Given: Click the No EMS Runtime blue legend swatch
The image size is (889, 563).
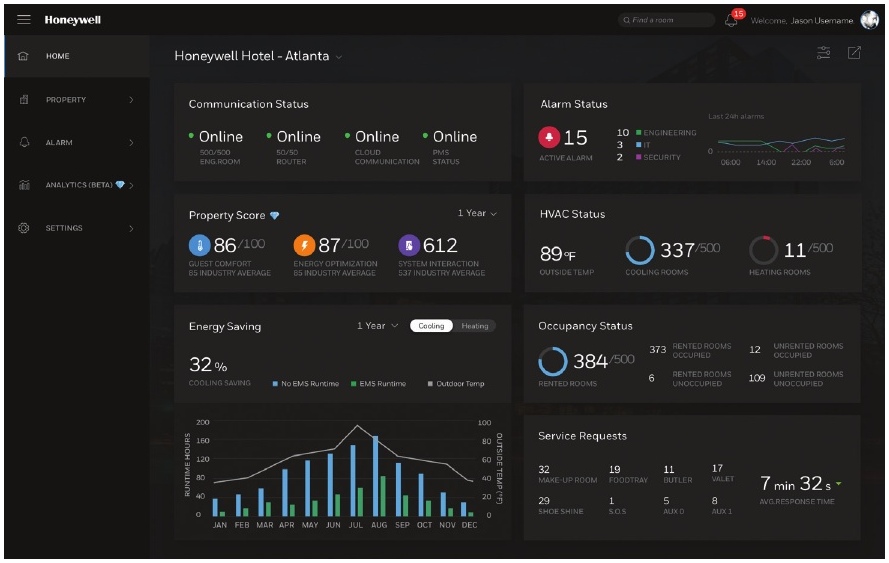Looking at the screenshot, I should [x=275, y=384].
